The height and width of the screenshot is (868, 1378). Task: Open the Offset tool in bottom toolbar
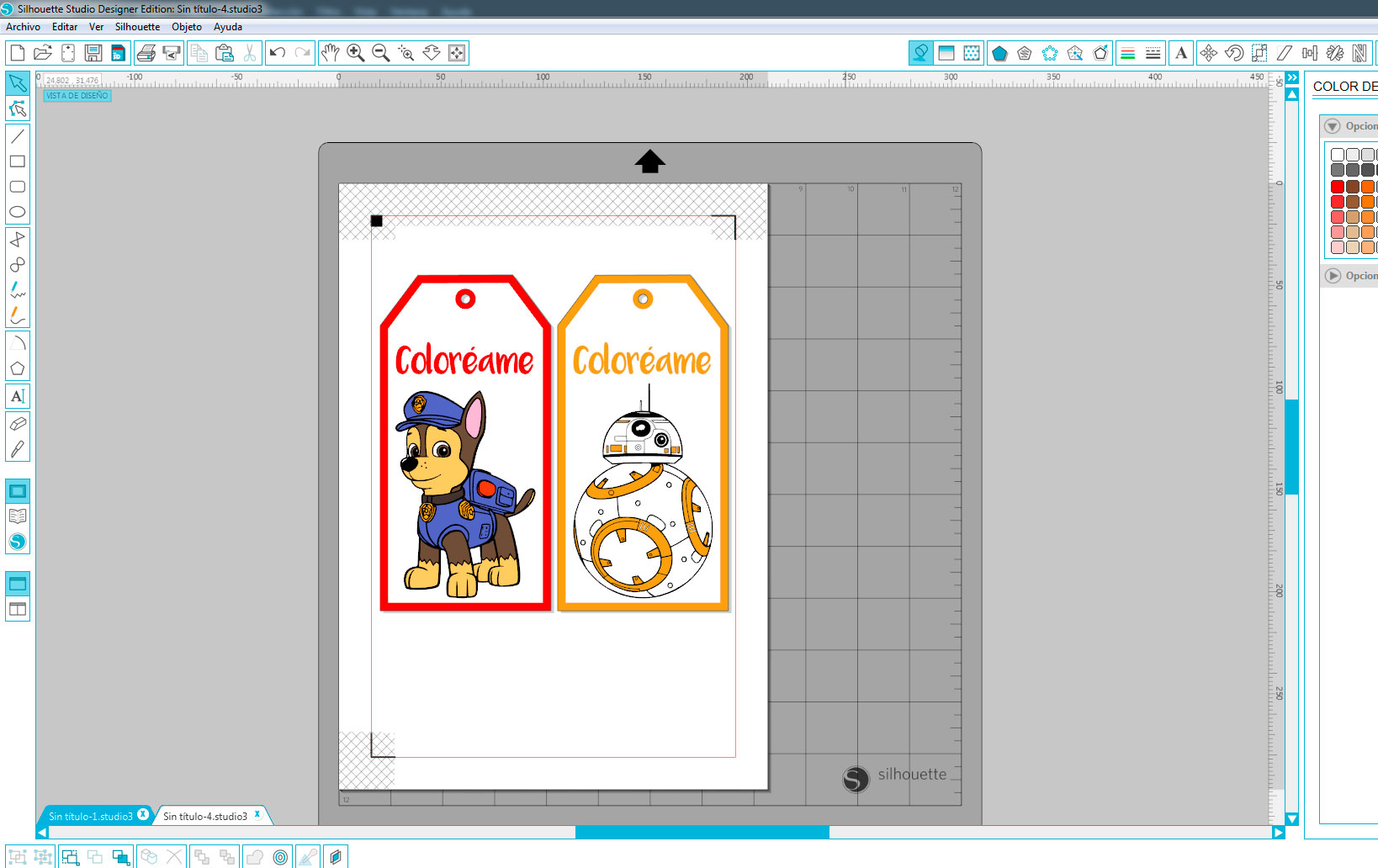[280, 857]
